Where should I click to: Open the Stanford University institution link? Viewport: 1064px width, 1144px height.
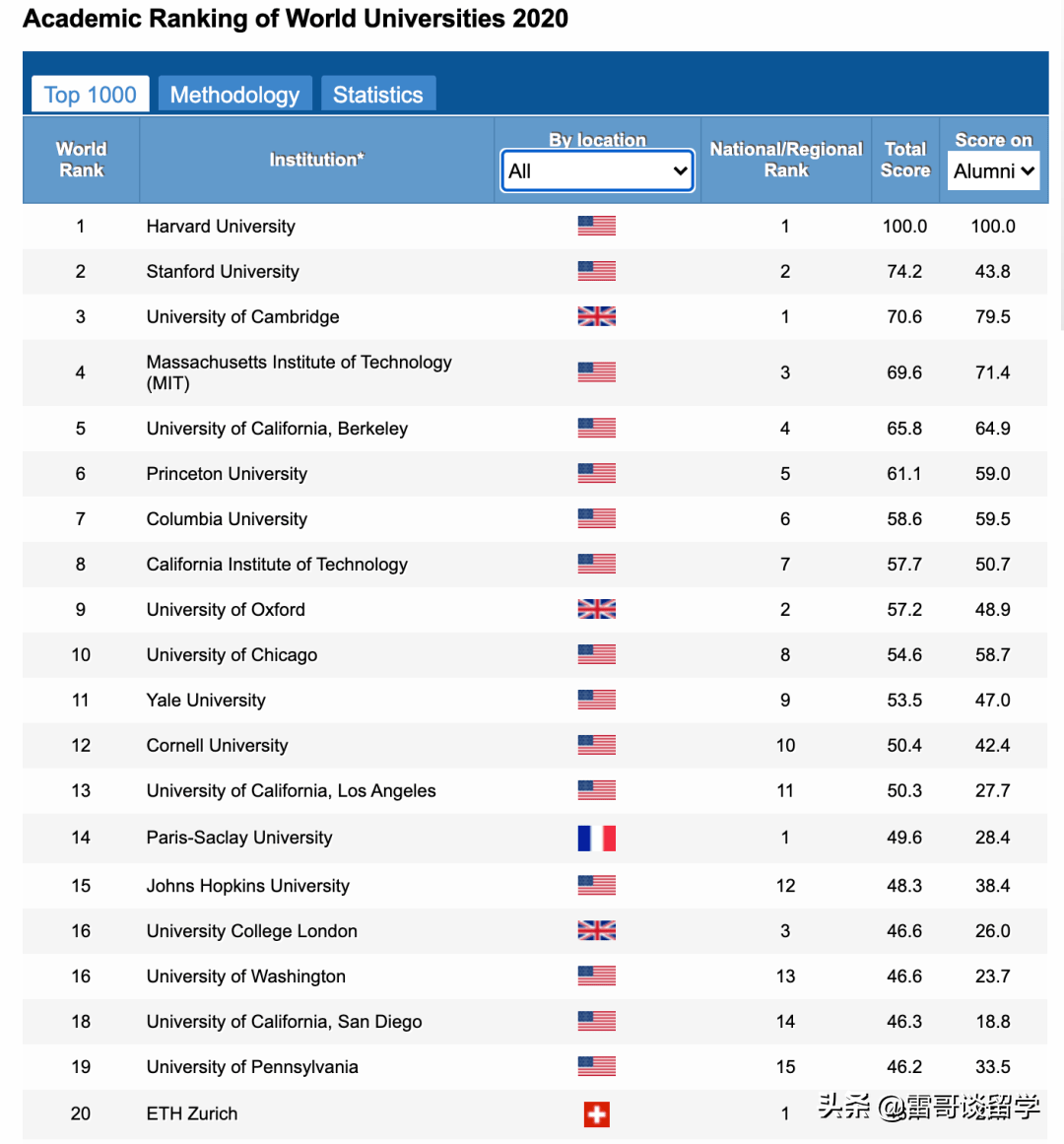(223, 271)
